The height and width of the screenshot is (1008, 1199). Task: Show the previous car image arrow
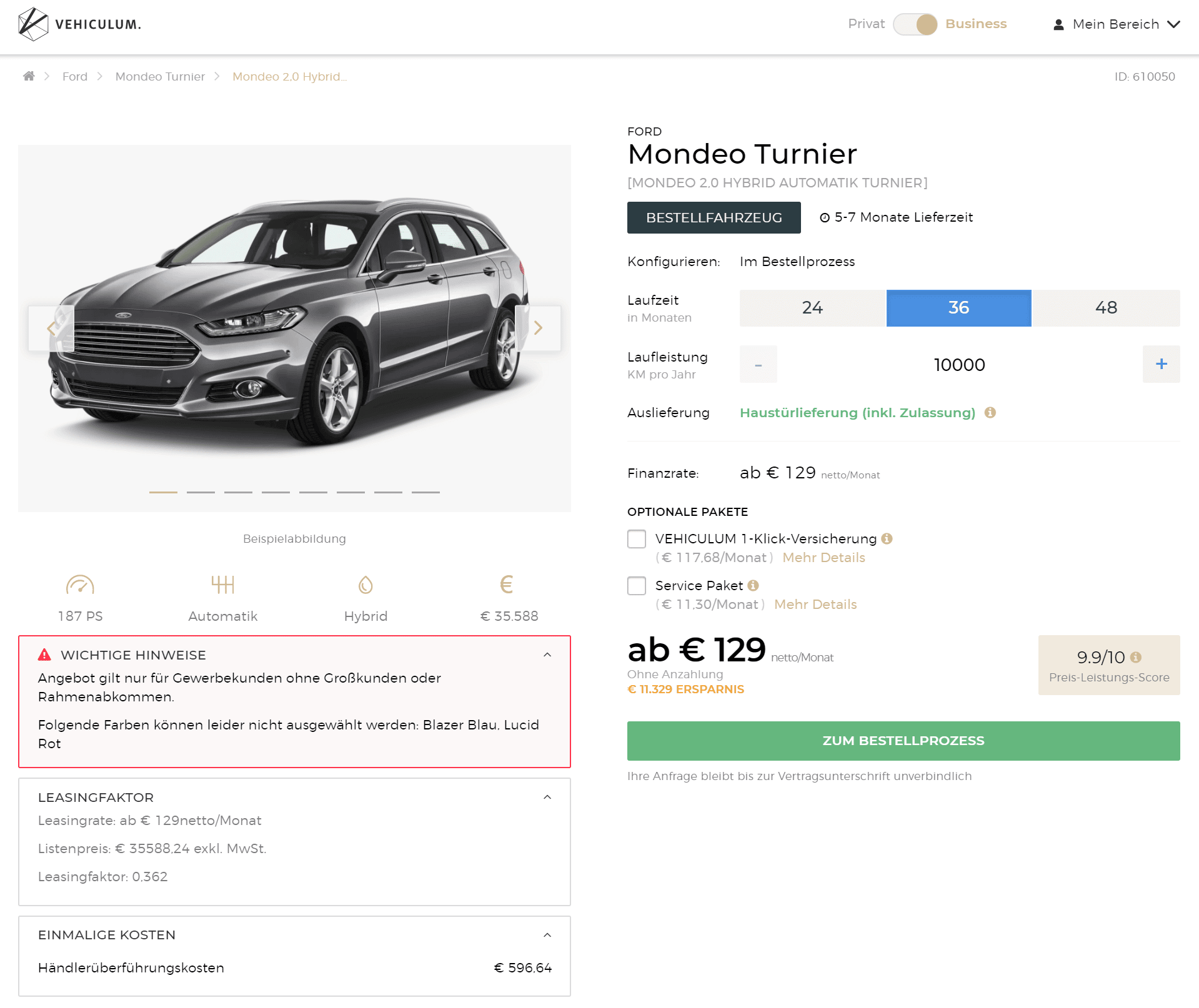point(51,328)
